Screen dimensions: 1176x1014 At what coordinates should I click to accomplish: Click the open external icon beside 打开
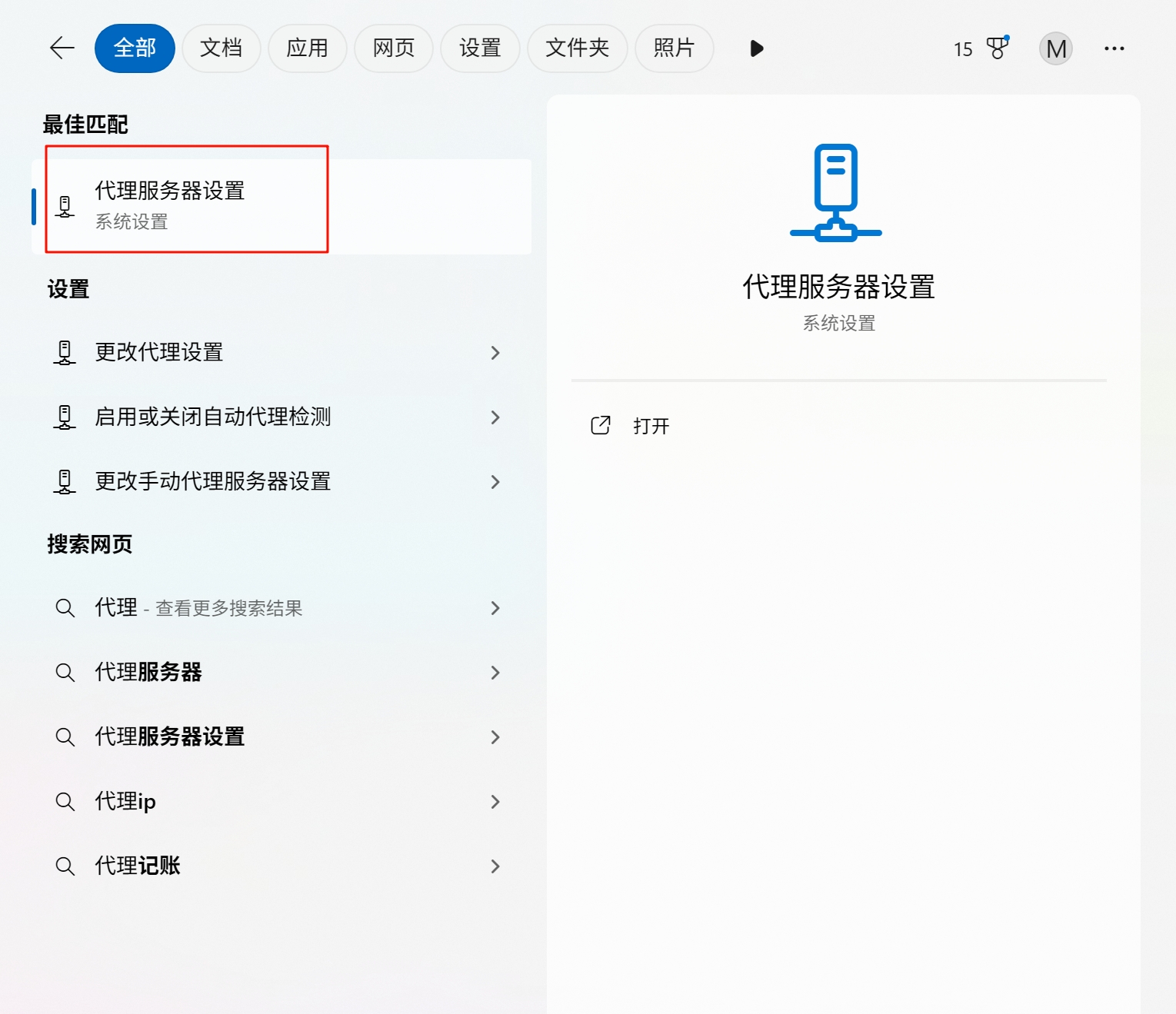pyautogui.click(x=601, y=426)
